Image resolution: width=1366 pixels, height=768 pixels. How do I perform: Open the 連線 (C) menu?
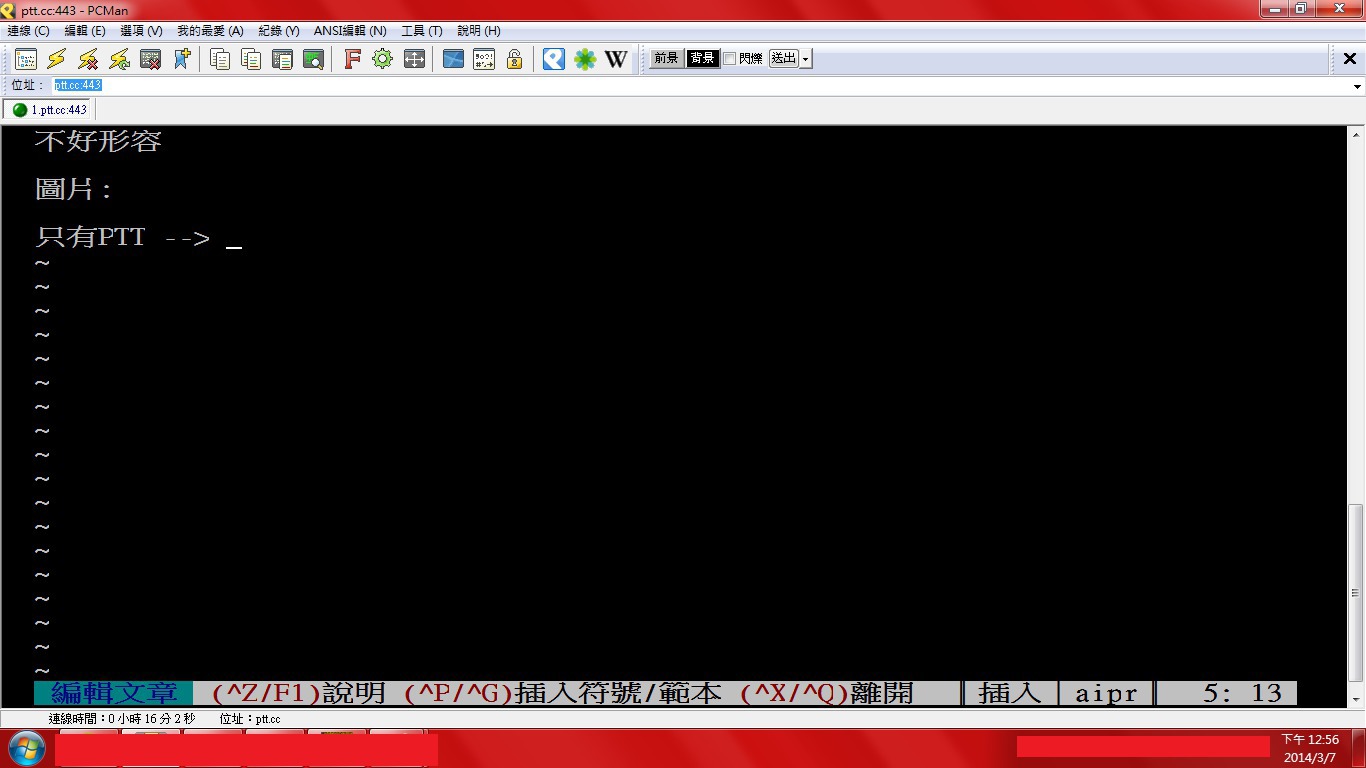28,31
